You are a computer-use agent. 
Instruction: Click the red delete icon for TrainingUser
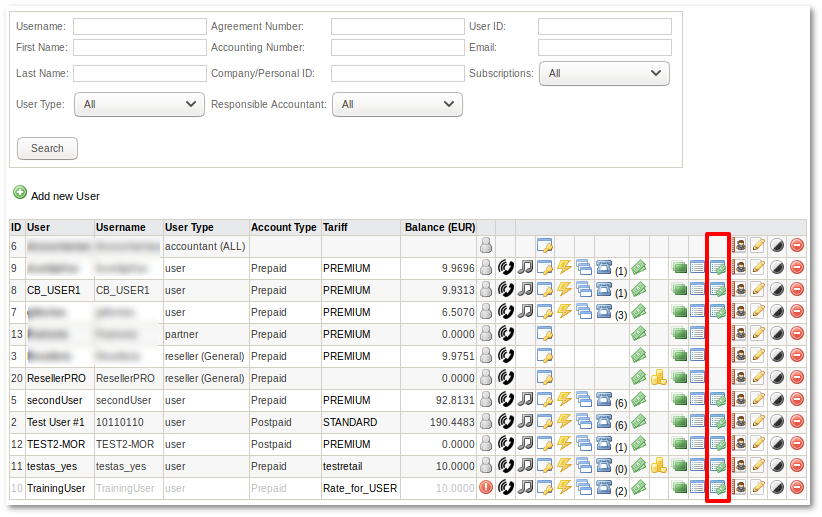tap(797, 488)
